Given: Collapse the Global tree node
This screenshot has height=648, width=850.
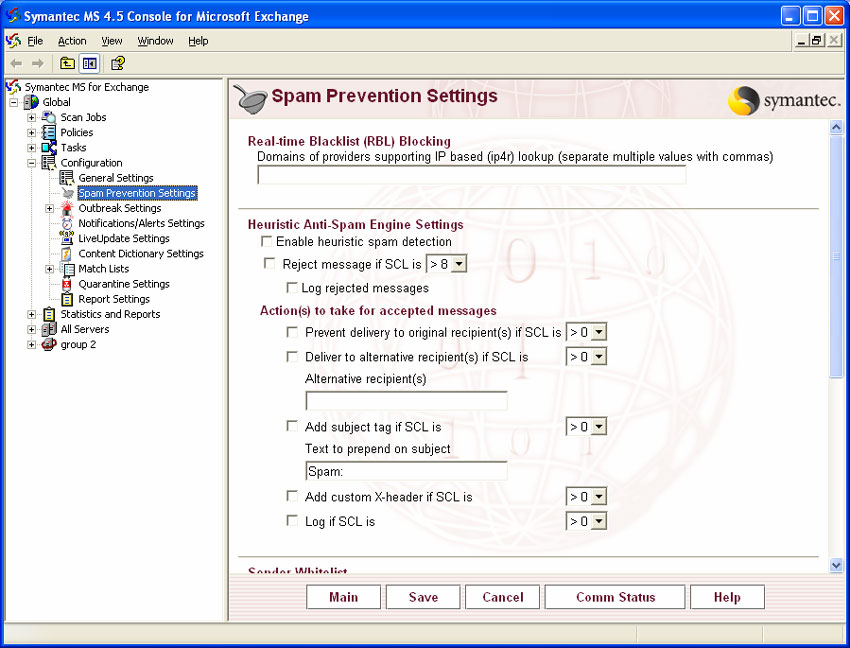Looking at the screenshot, I should point(14,102).
